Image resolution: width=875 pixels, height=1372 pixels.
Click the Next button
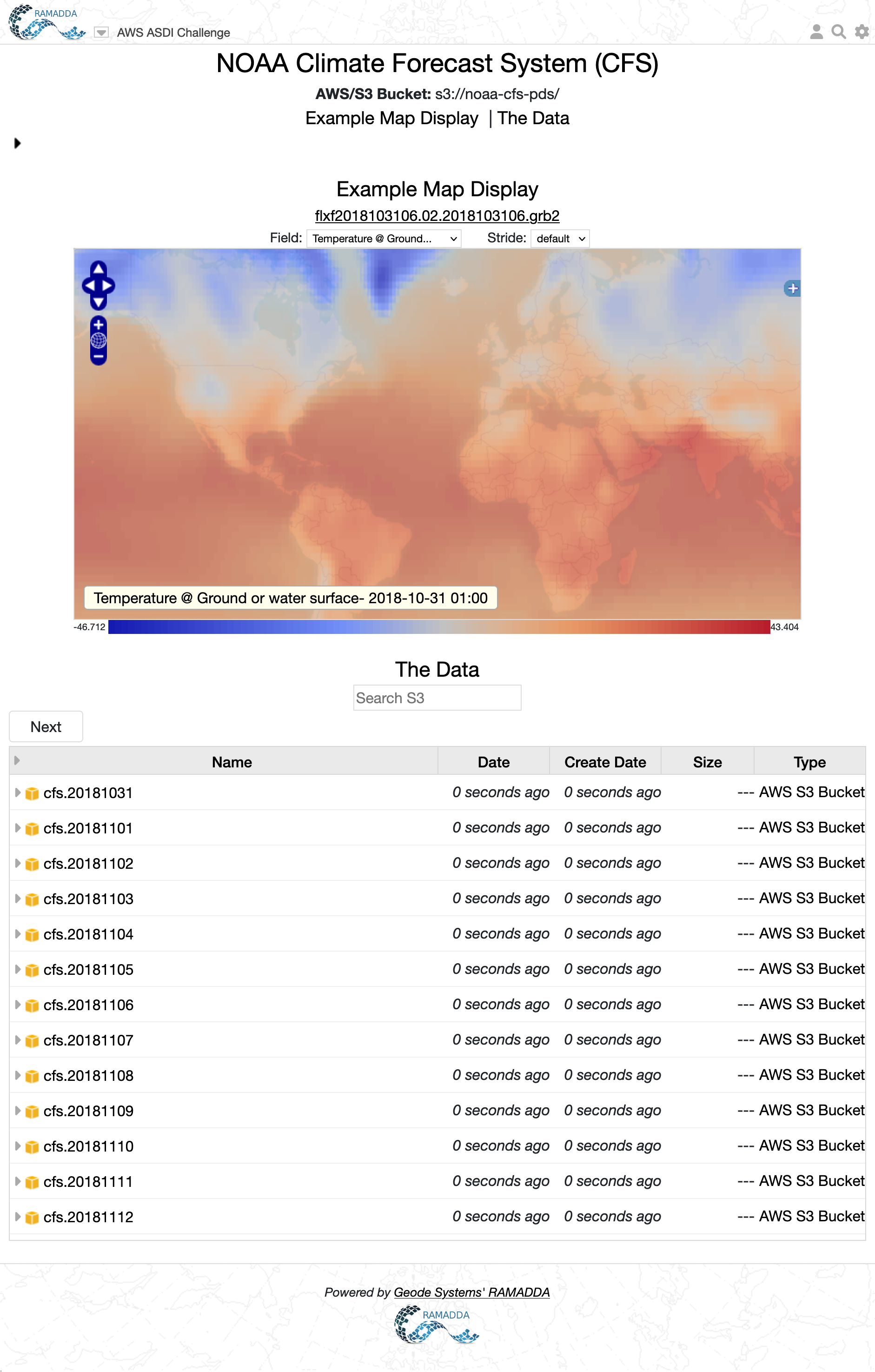[x=46, y=727]
